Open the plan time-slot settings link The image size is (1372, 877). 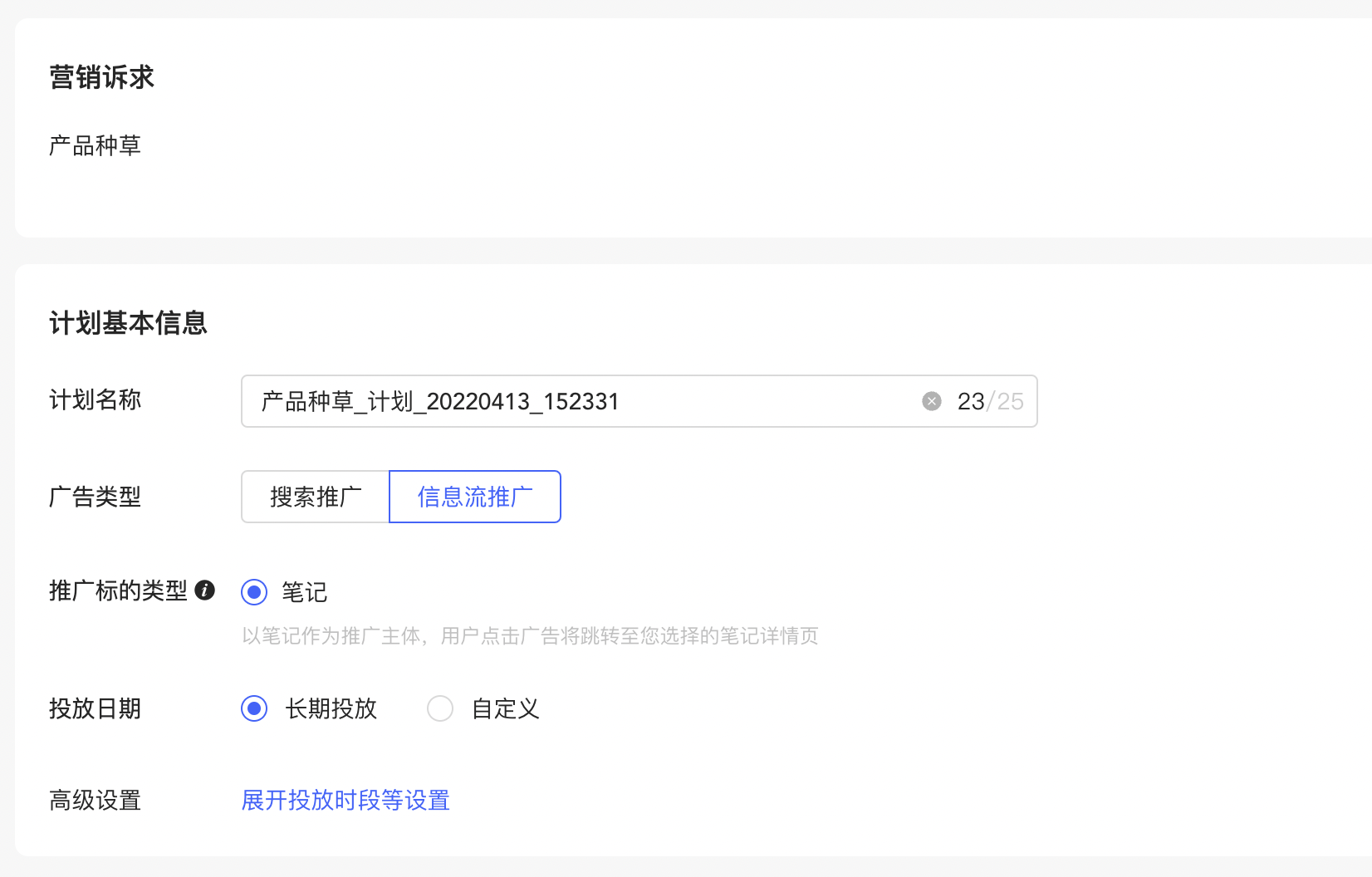[x=345, y=800]
